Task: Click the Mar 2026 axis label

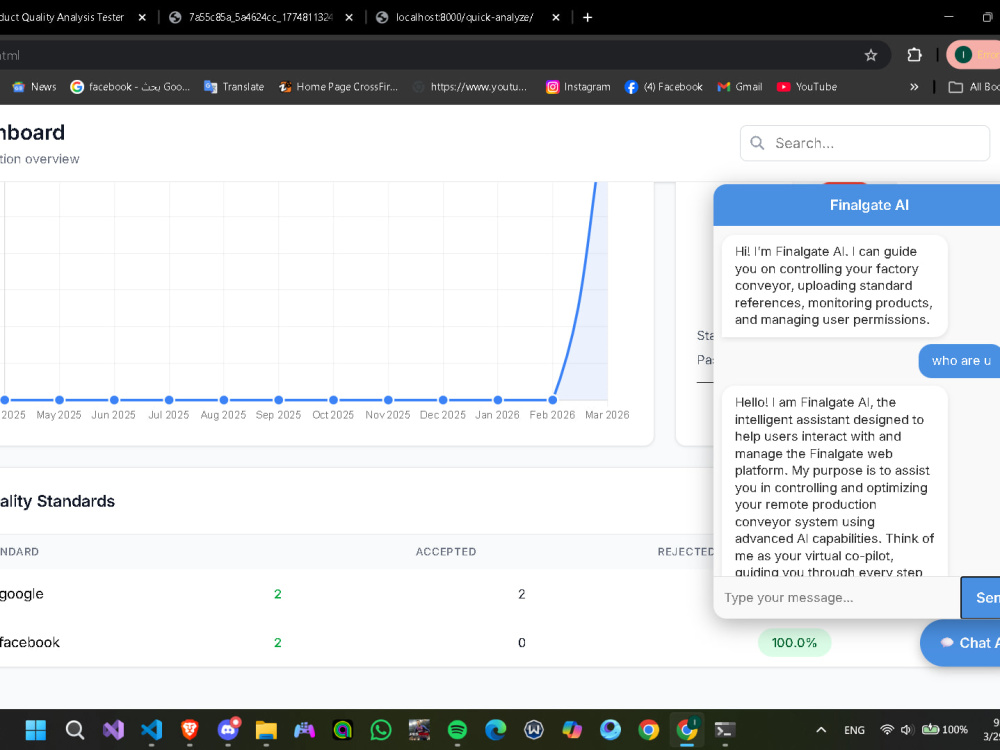Action: pos(607,415)
